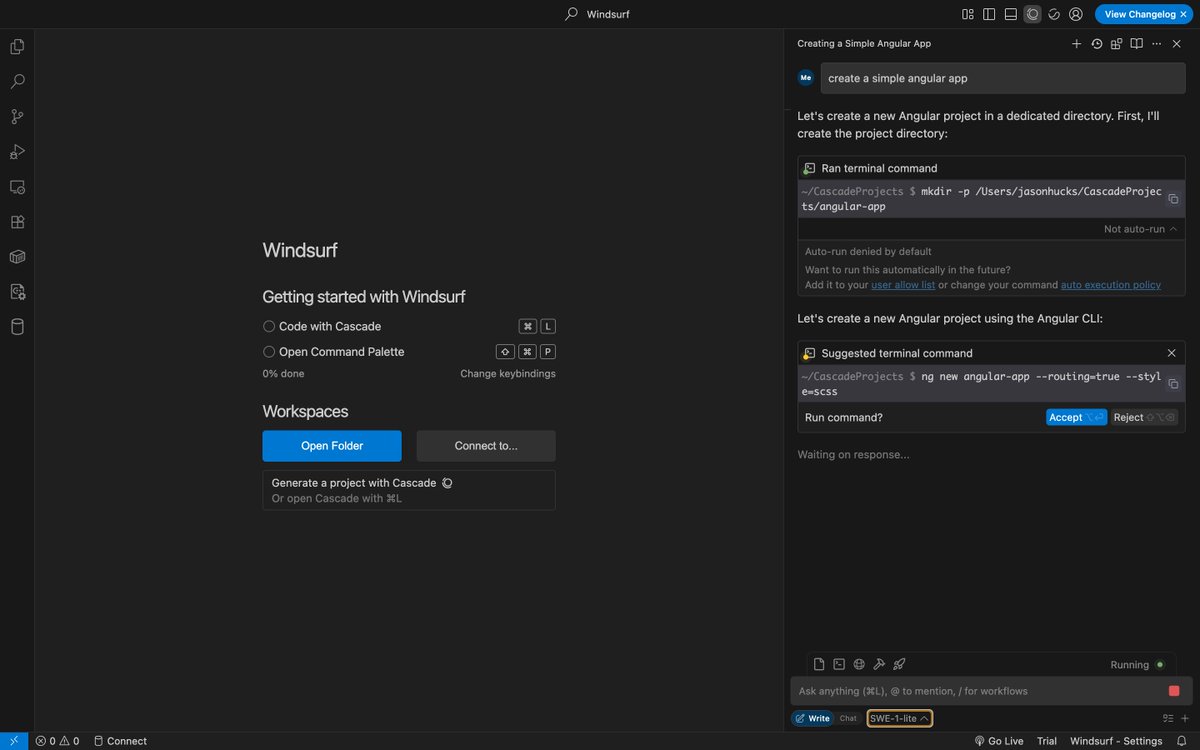Screen dimensions: 1200x750
Task: Switch Cascade to Write mode
Action: [813, 718]
